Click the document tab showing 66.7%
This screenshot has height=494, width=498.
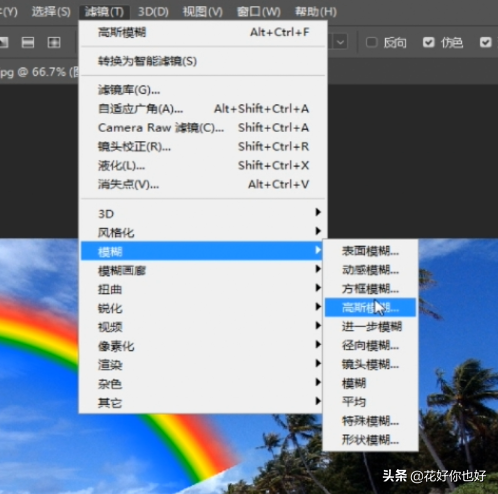coord(39,72)
